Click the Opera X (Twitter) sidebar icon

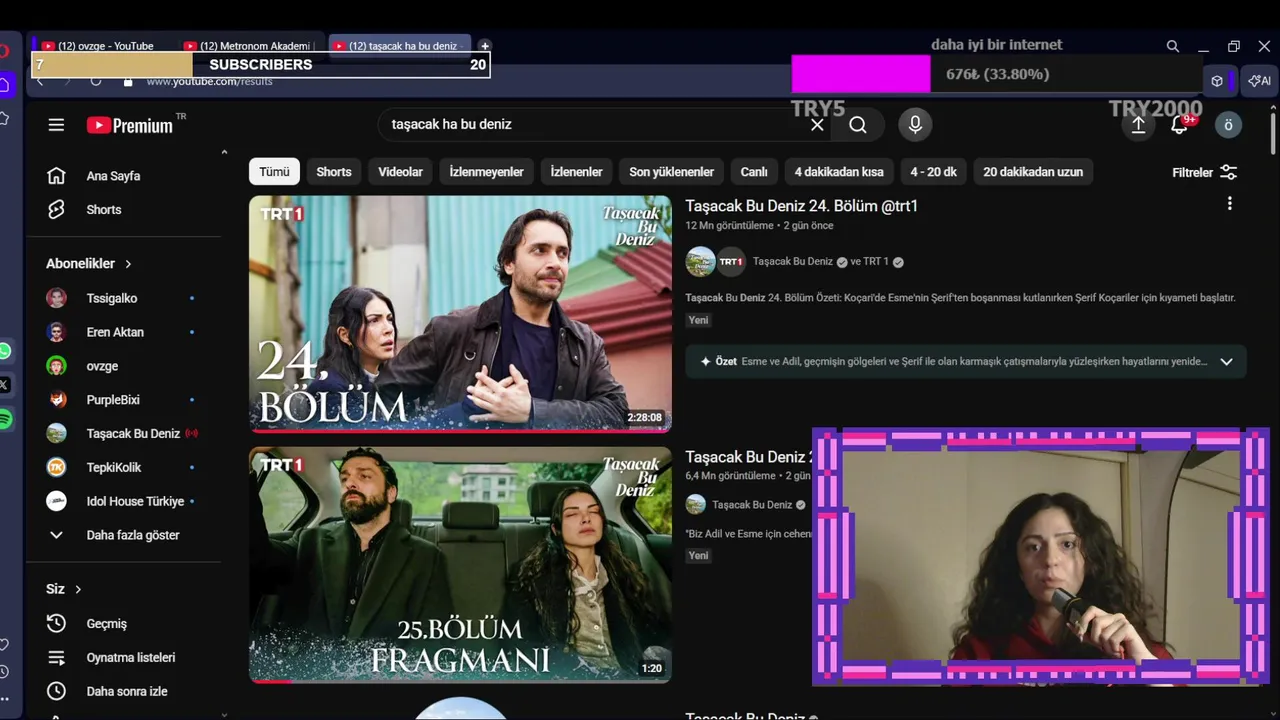(4, 385)
